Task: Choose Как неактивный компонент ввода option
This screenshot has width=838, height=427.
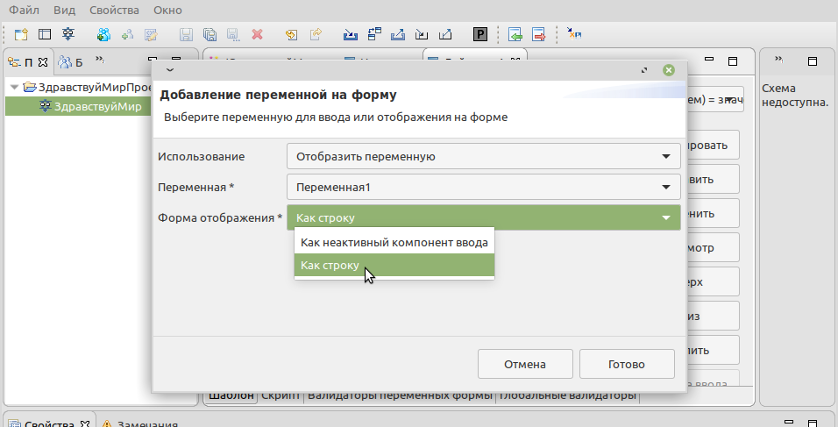Action: [x=394, y=243]
